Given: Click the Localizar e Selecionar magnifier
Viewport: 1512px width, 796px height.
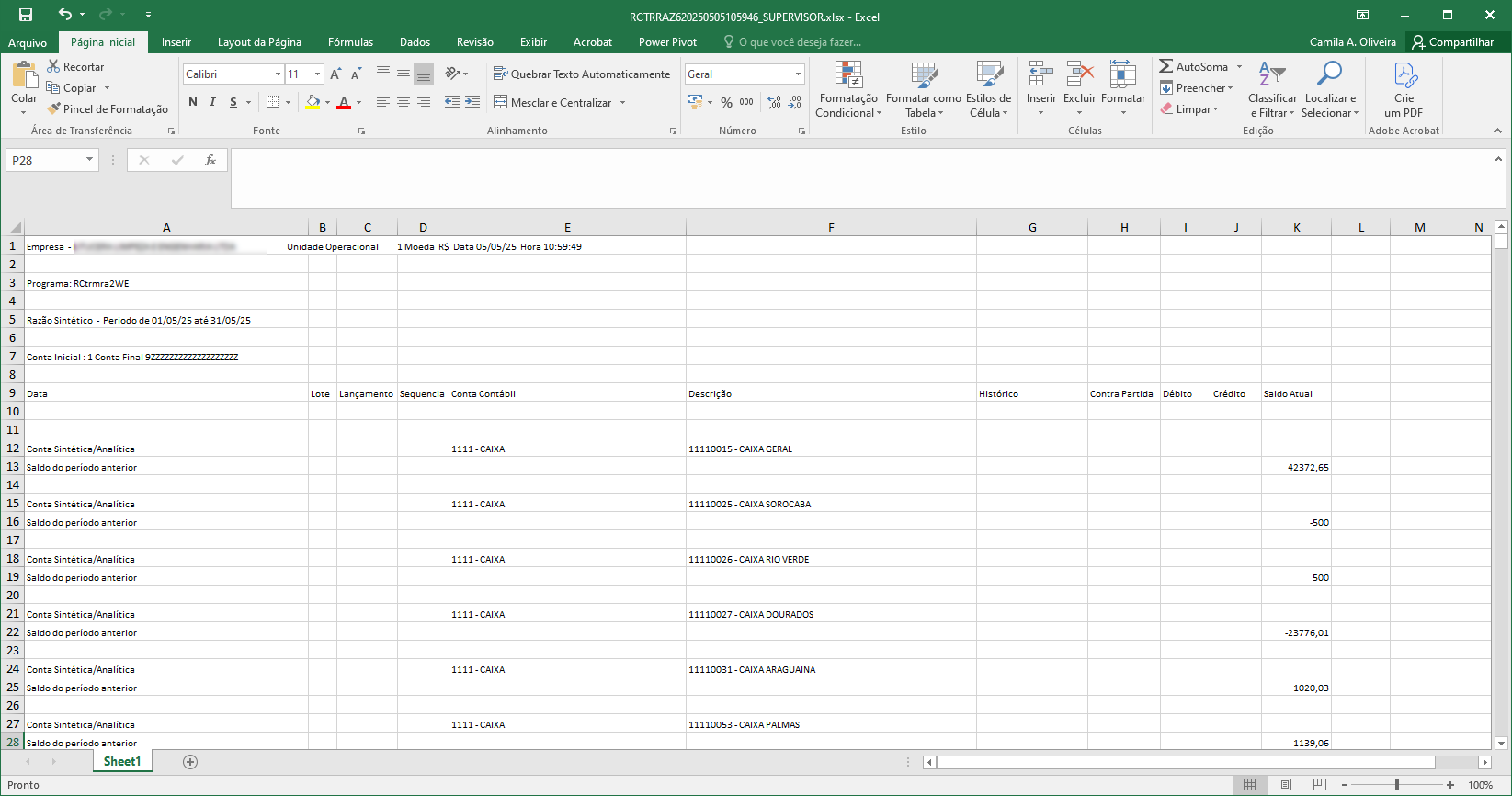Looking at the screenshot, I should [x=1329, y=75].
